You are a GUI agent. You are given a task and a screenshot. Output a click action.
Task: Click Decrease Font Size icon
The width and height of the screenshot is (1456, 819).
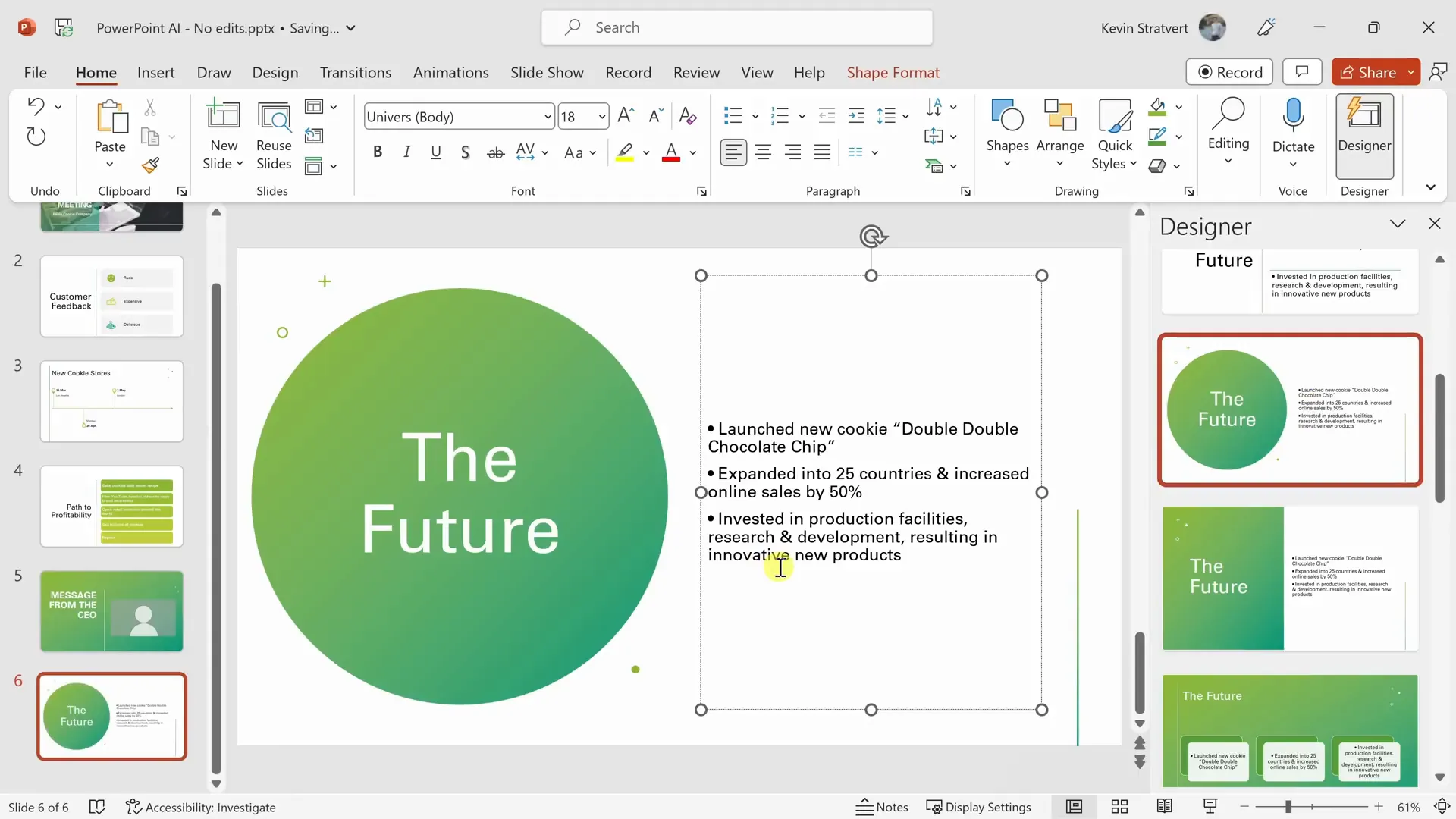[656, 116]
